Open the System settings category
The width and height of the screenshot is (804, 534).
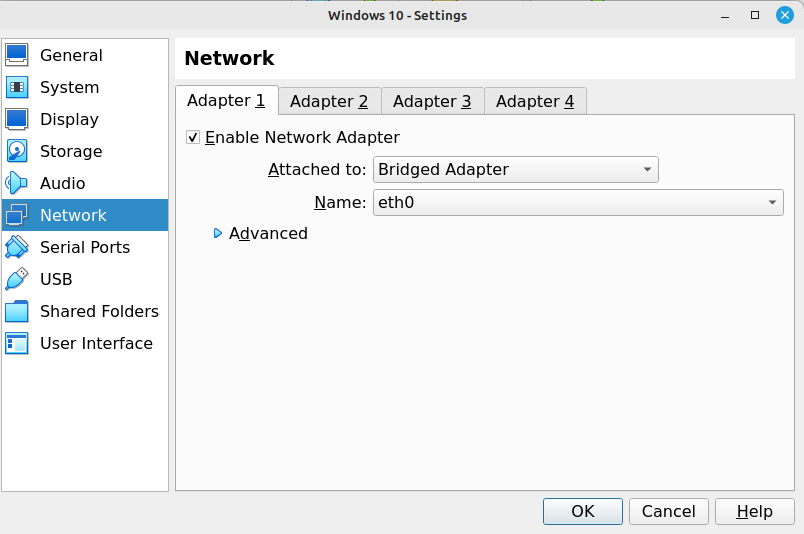85,87
